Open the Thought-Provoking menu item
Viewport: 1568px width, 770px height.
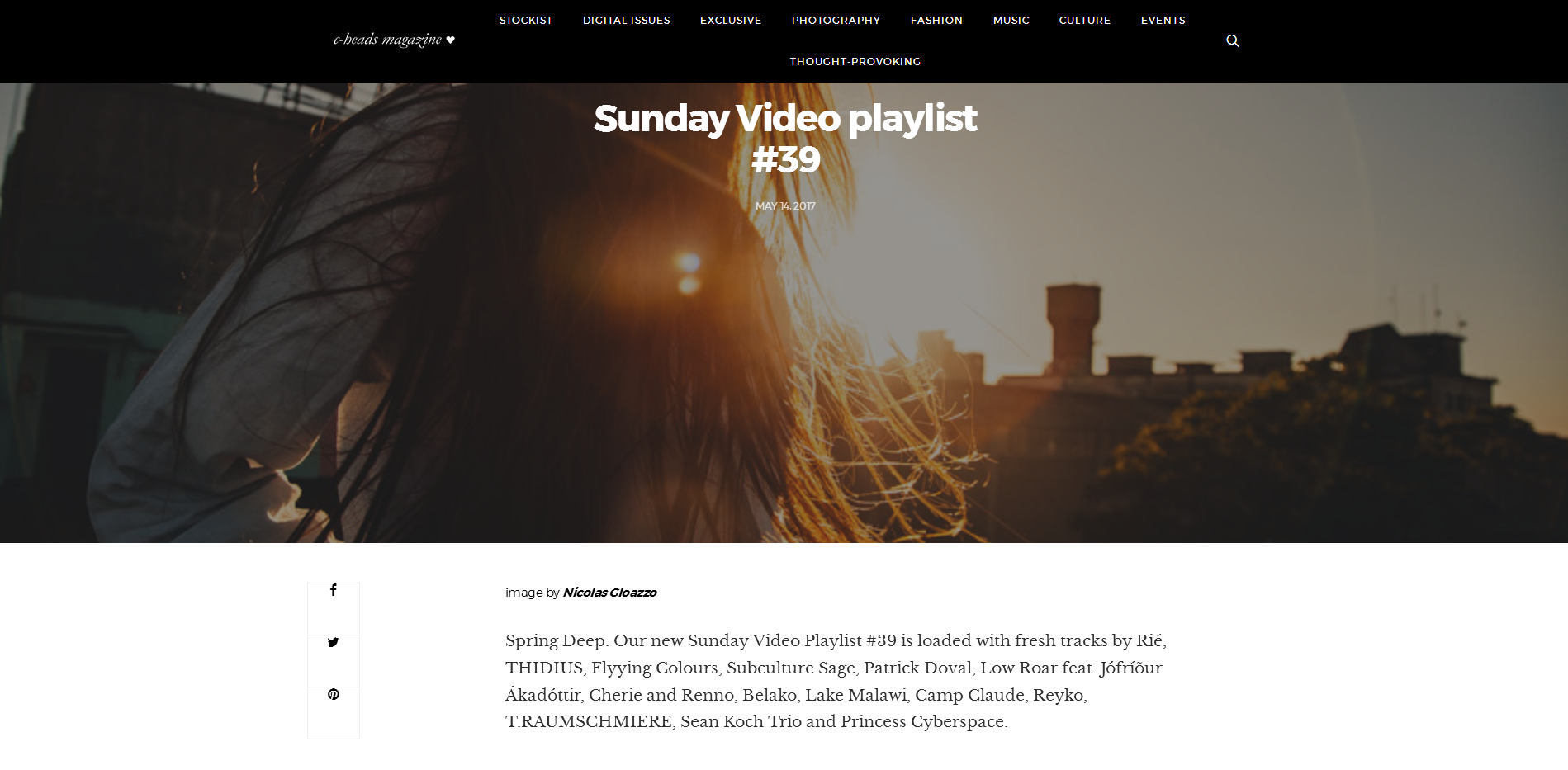point(855,61)
